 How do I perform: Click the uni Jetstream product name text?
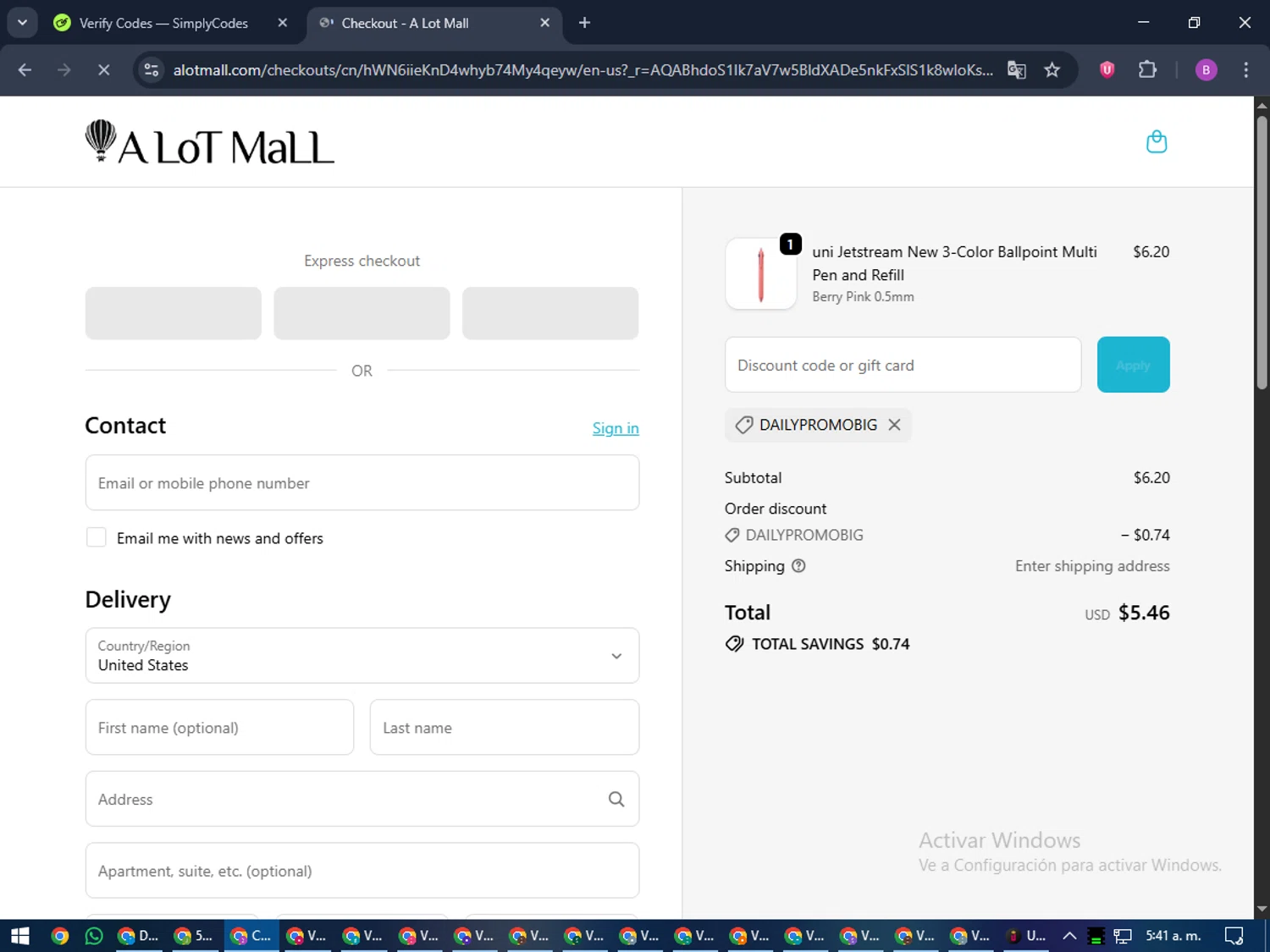(954, 263)
